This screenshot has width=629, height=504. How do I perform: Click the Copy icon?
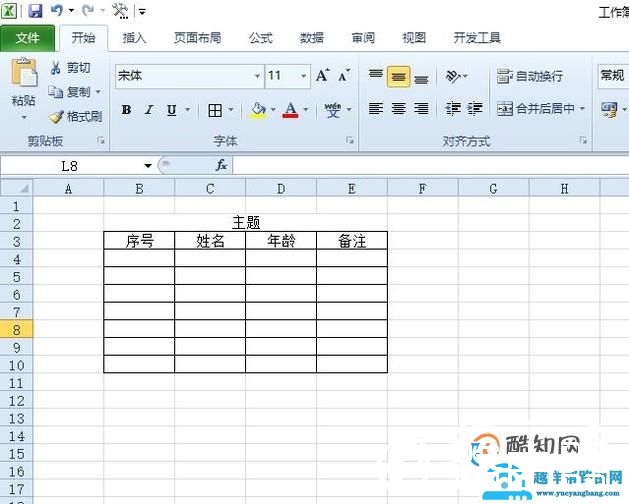[55, 92]
